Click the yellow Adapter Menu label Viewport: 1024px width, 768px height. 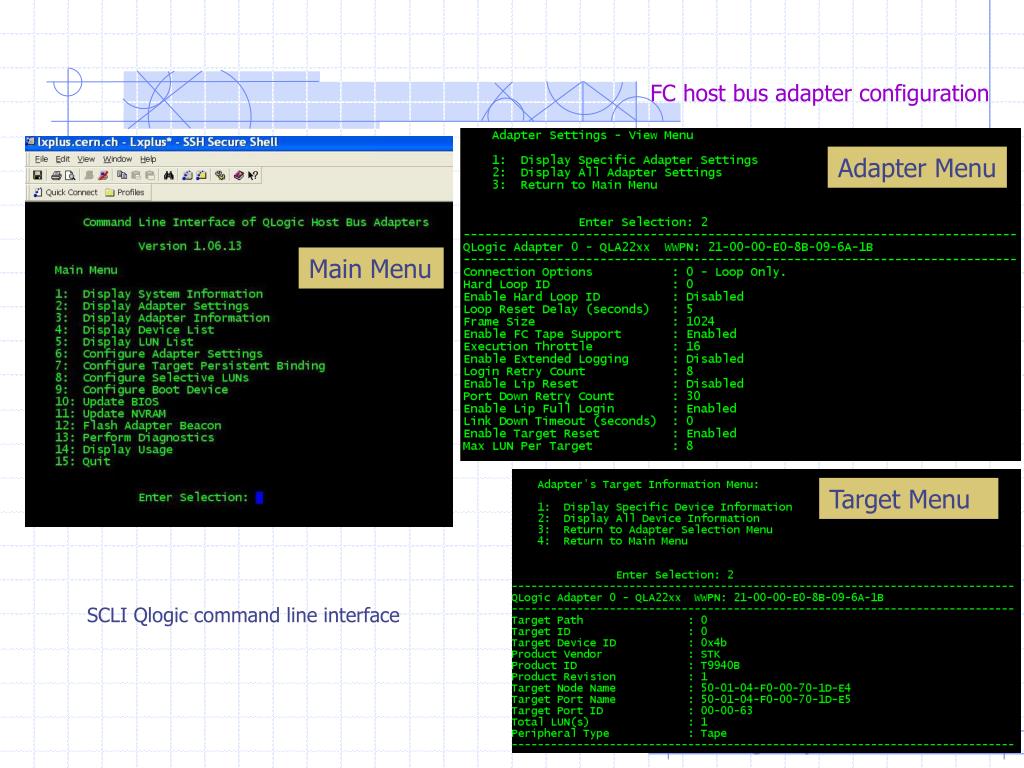pyautogui.click(x=917, y=168)
